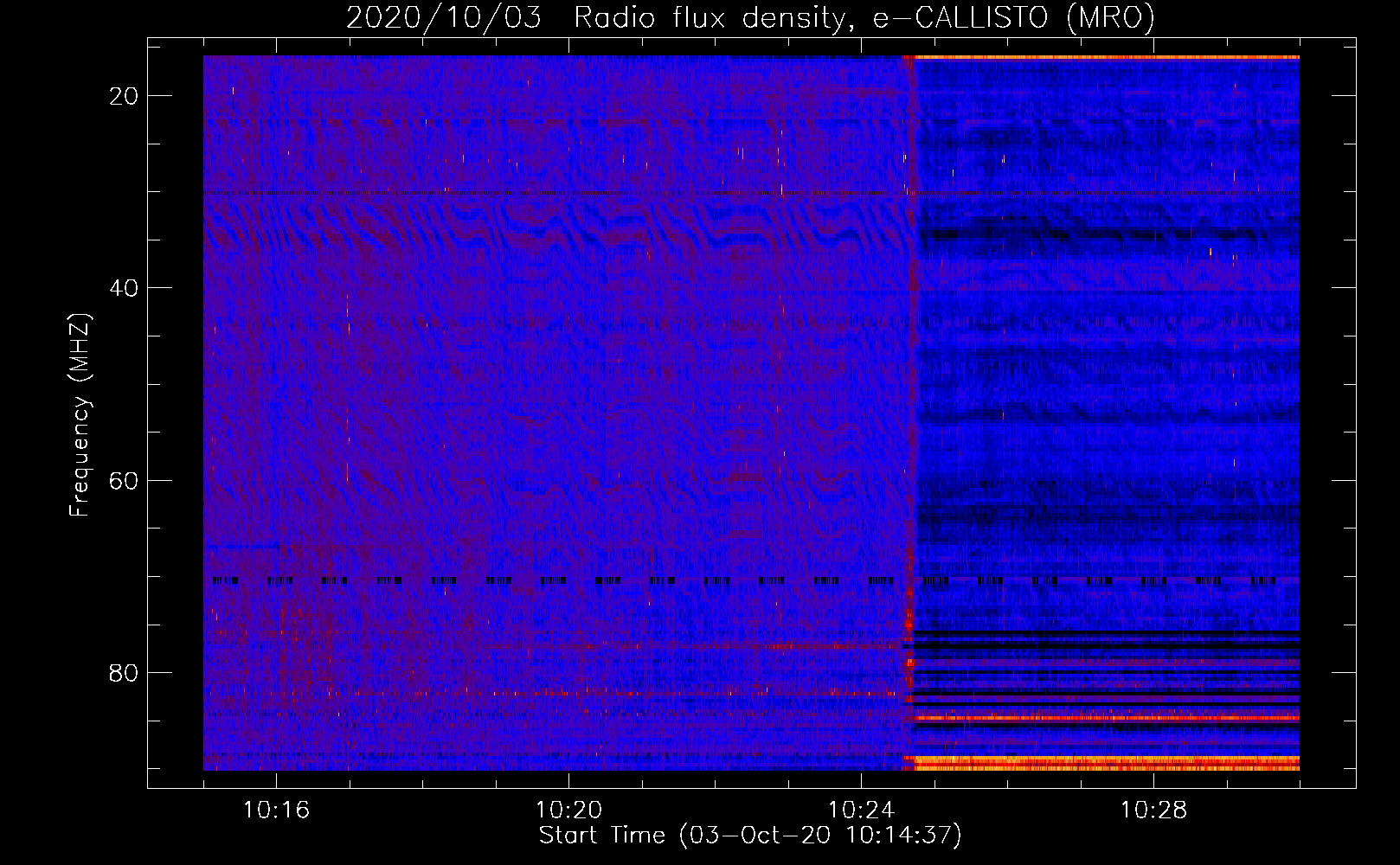Click the '20' frequency tick label
The image size is (1400, 865).
124,96
